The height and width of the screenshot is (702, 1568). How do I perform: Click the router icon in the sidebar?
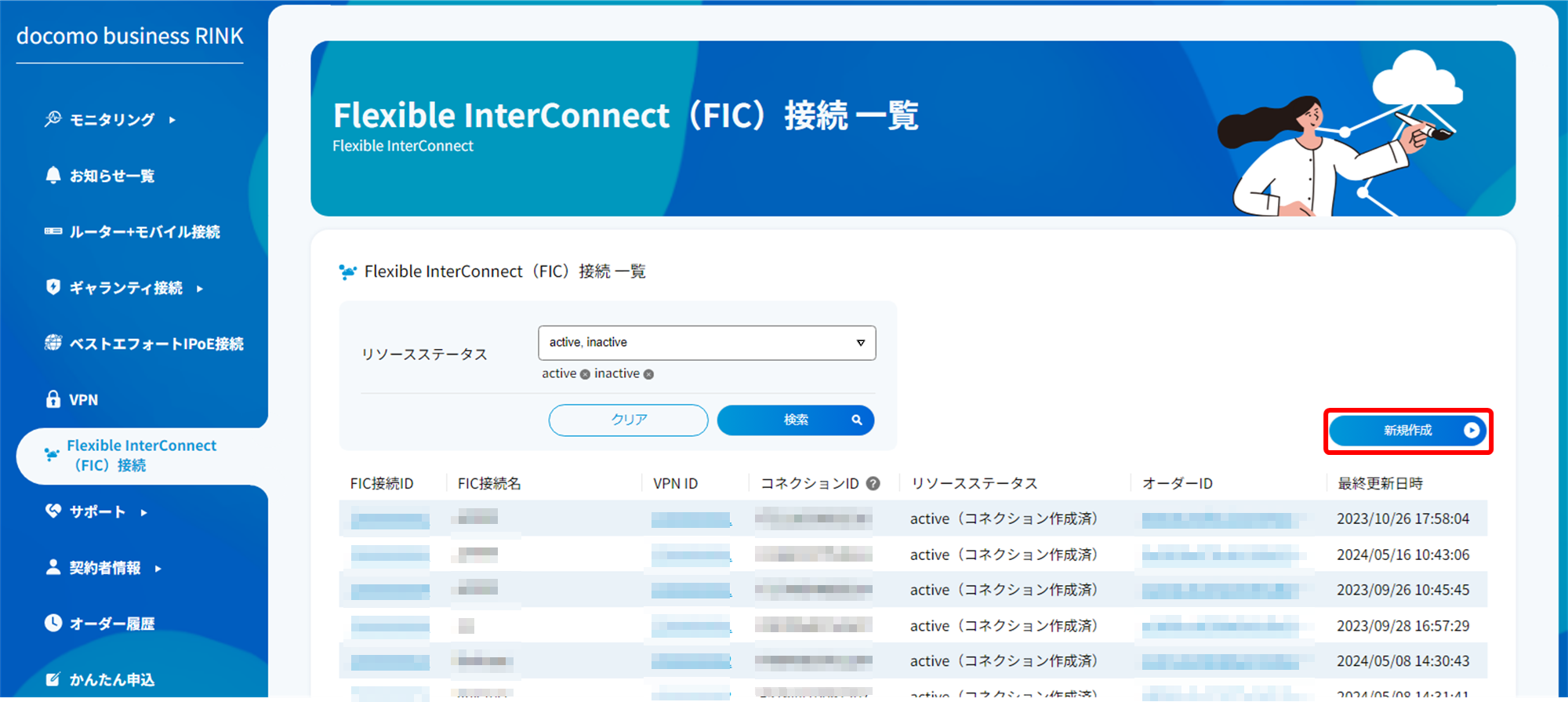53,231
